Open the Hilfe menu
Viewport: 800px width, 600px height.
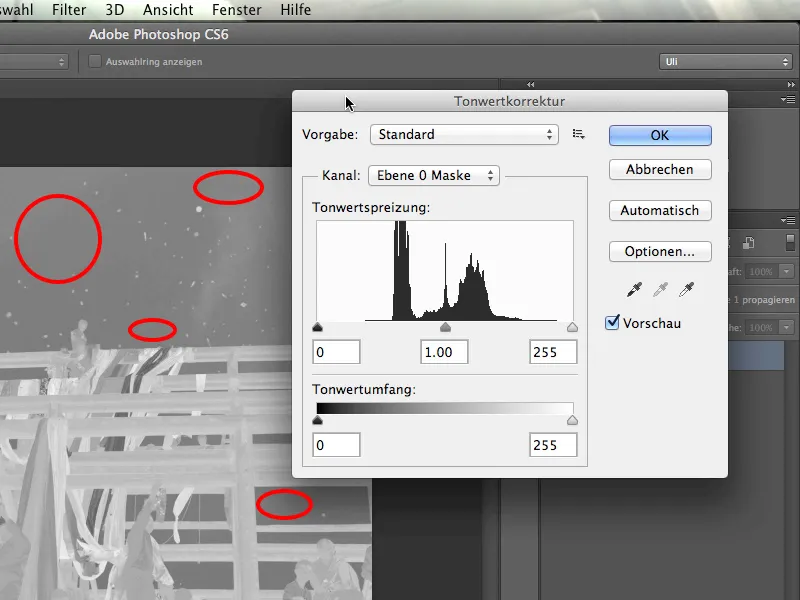pyautogui.click(x=295, y=10)
